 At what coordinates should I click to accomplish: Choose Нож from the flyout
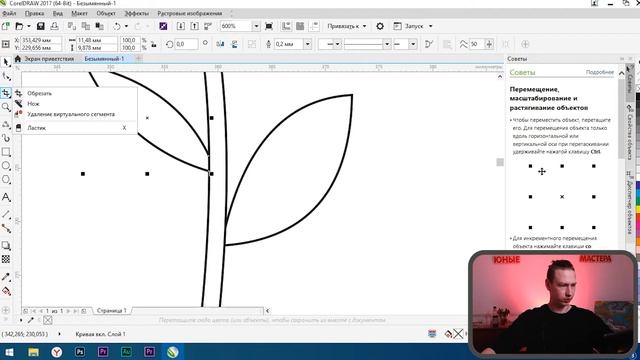click(x=75, y=104)
